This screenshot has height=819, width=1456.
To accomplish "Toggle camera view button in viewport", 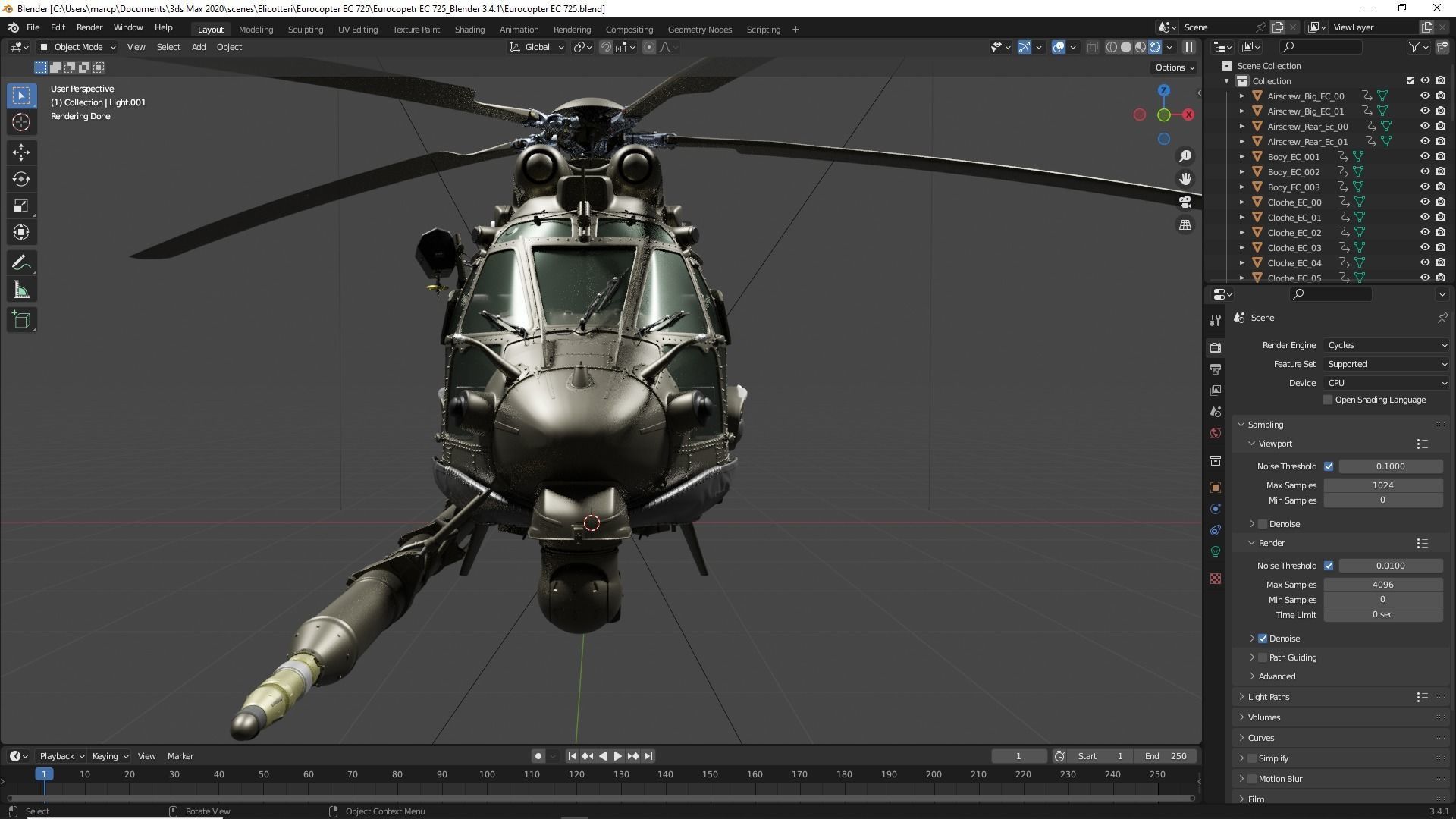I will tap(1185, 202).
